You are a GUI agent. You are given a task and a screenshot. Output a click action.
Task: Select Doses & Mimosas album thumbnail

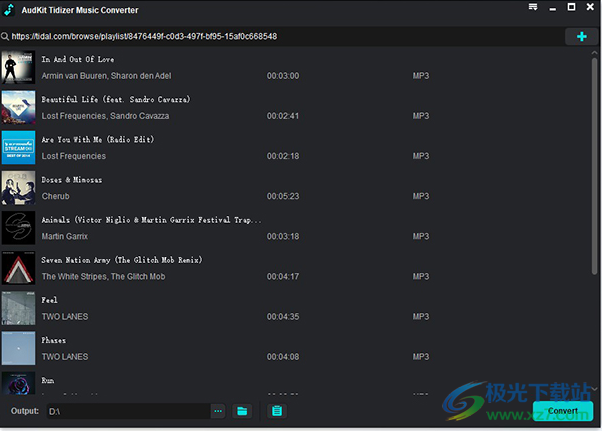pos(18,188)
